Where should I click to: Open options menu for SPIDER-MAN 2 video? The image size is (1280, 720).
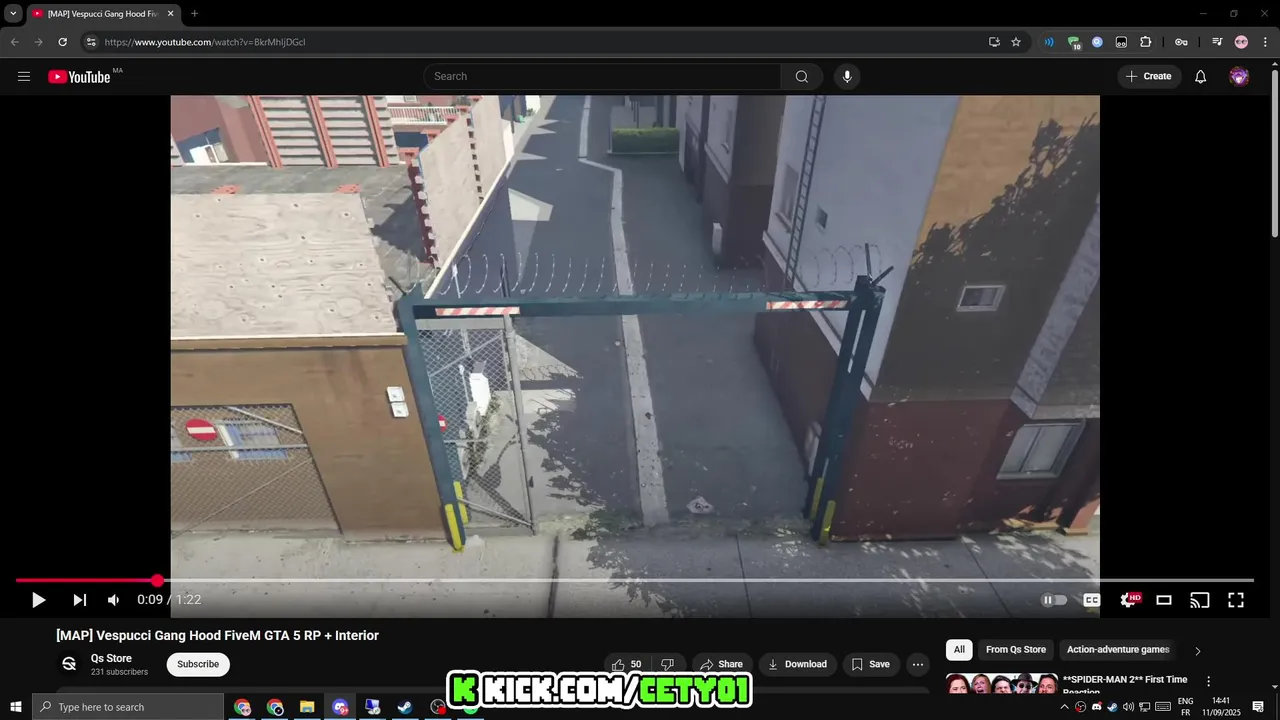pos(1208,681)
